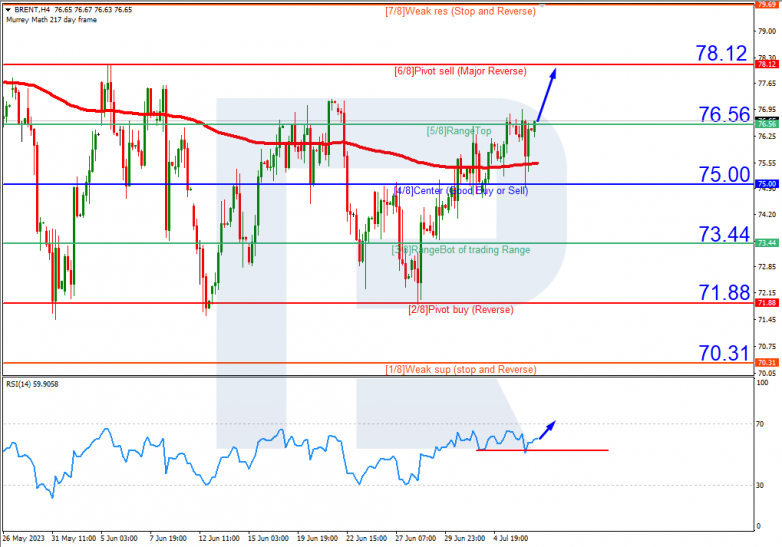
Task: Click the [5/8]RangeTop level label
Action: pos(459,131)
